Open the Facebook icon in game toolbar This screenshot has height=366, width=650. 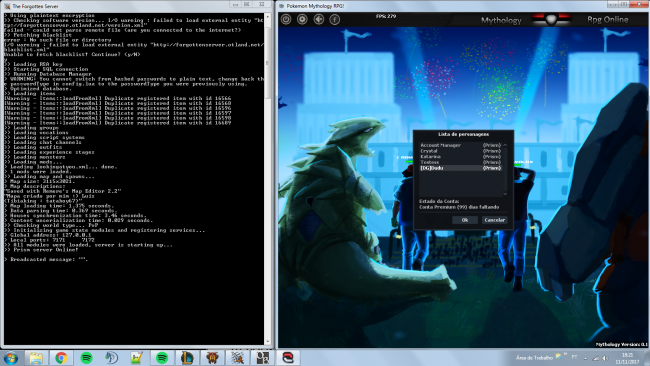tap(335, 19)
